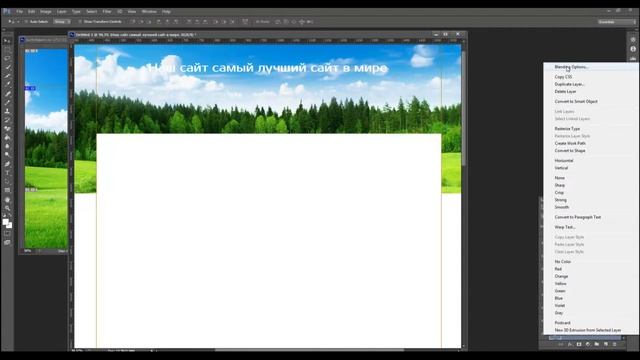Change screen mode from toolbox bottom
Screen dimensions: 640x360
7,242
